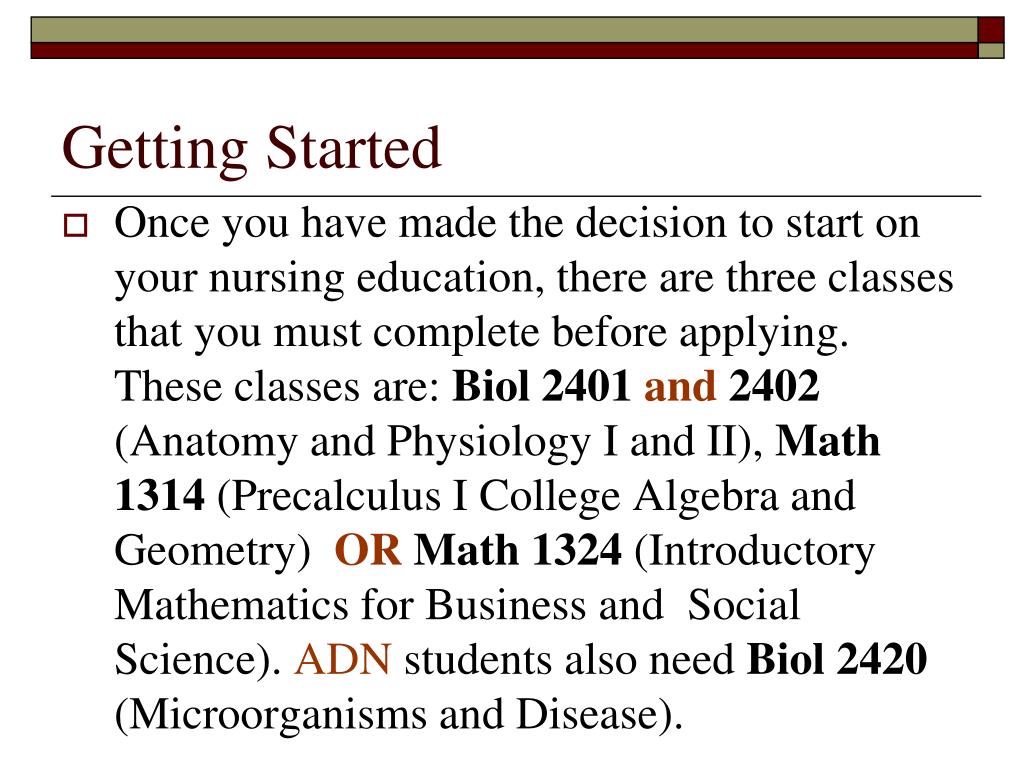This screenshot has height=768, width=1024.
Task: Click the bold "2402" course number
Action: (x=774, y=386)
